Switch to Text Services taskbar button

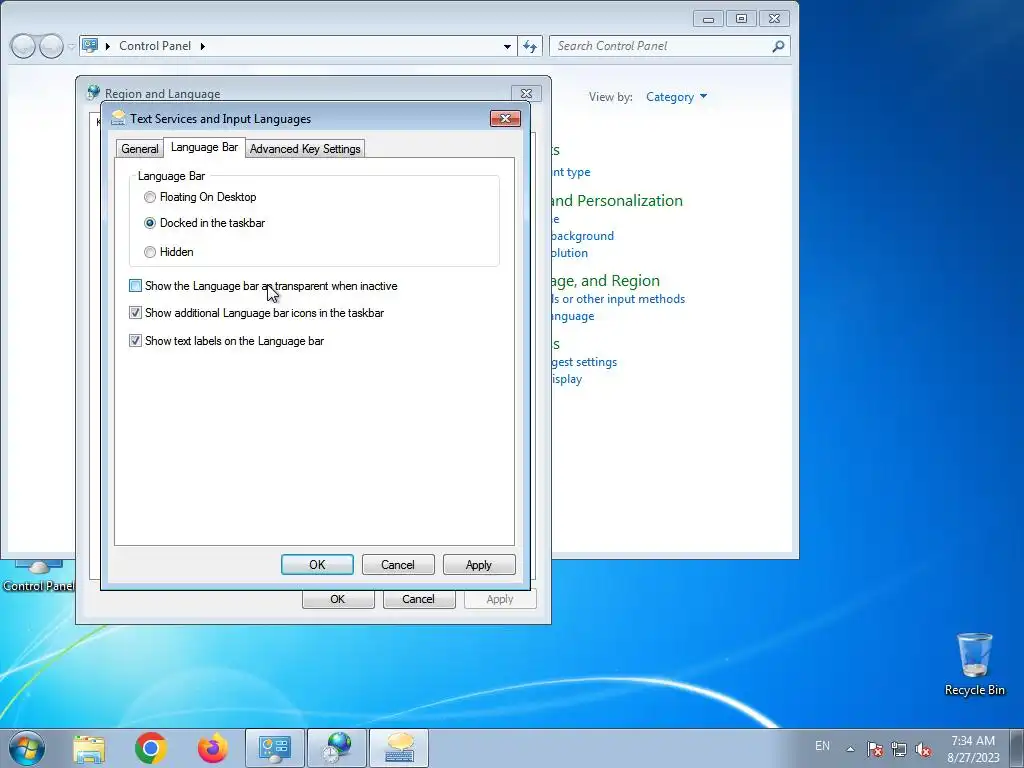coord(399,748)
